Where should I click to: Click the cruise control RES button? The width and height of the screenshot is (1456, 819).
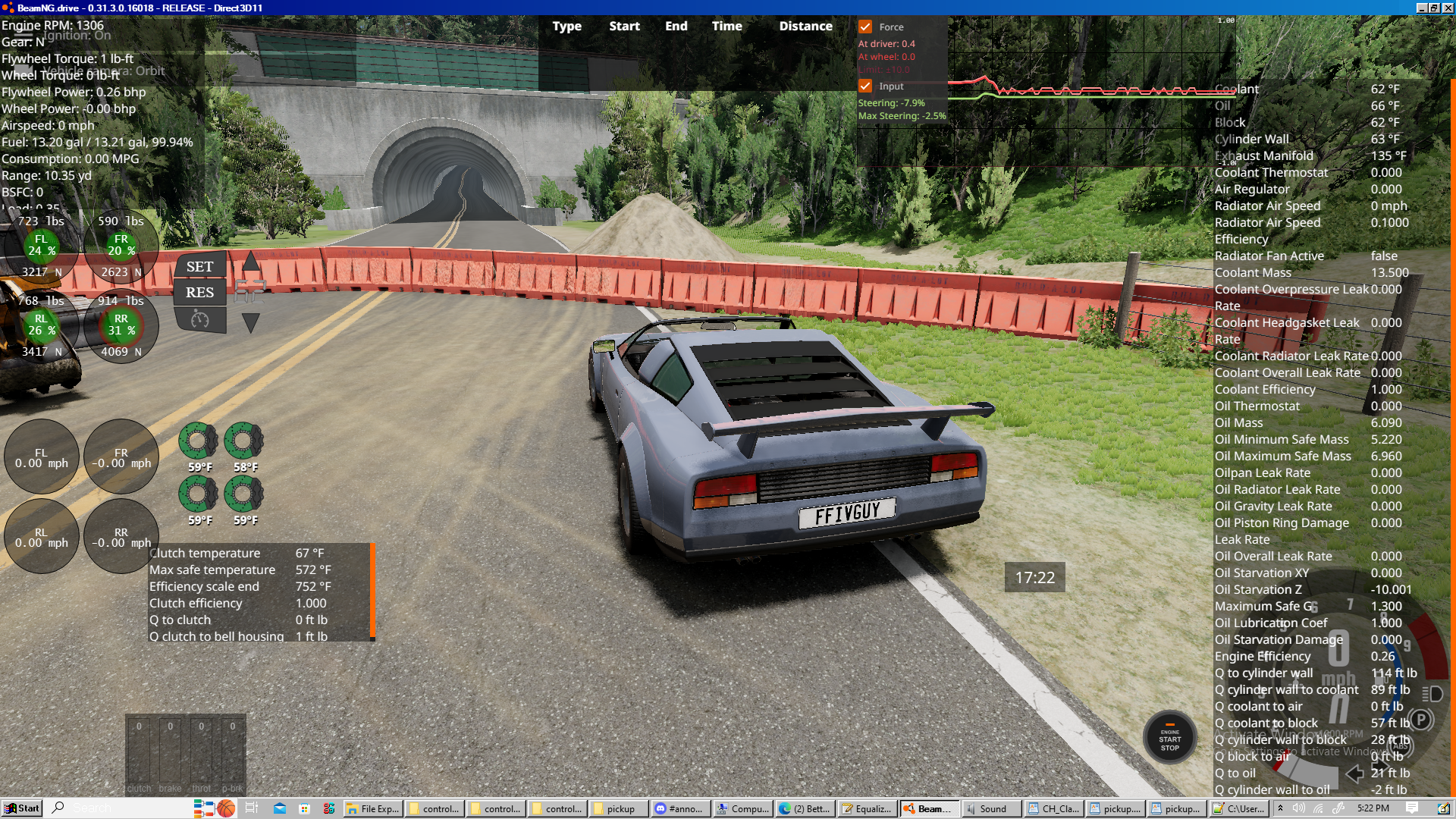tap(199, 293)
